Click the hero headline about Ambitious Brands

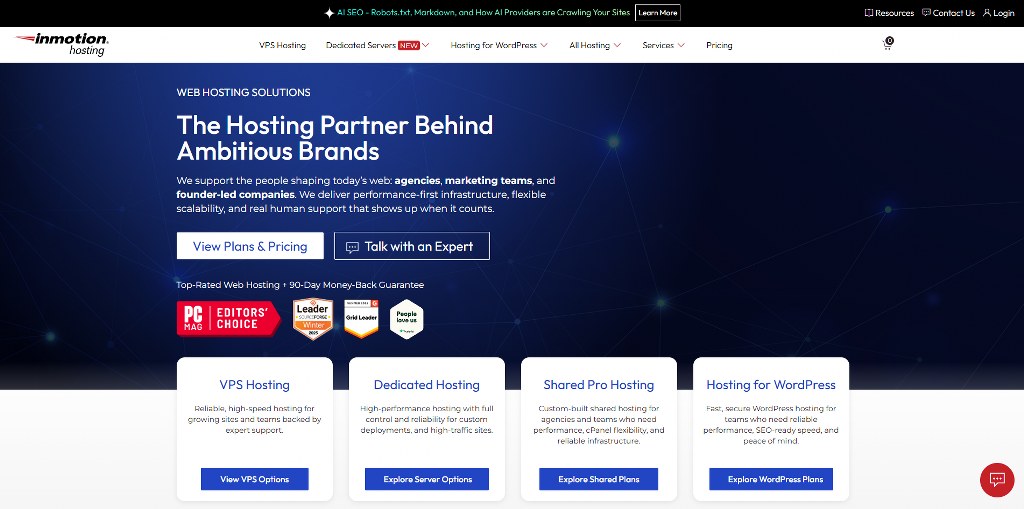click(x=335, y=138)
